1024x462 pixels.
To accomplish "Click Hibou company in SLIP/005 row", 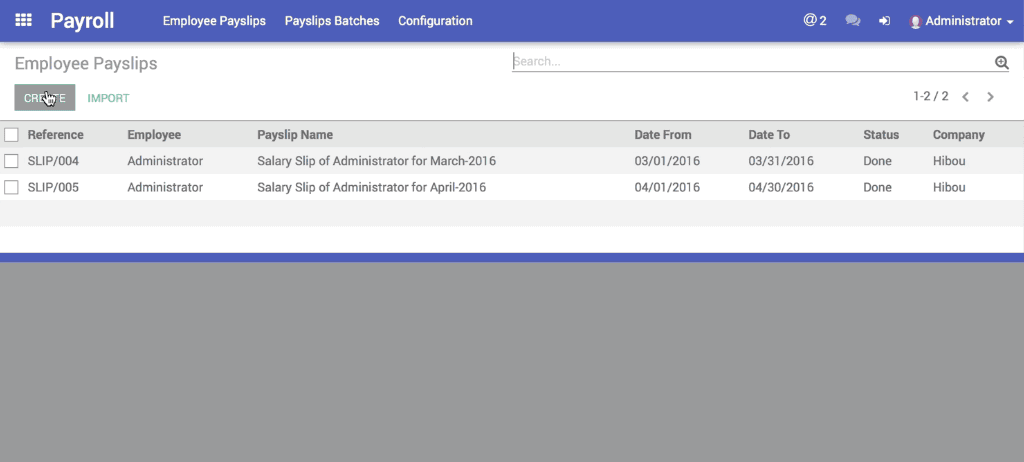I will coord(949,188).
